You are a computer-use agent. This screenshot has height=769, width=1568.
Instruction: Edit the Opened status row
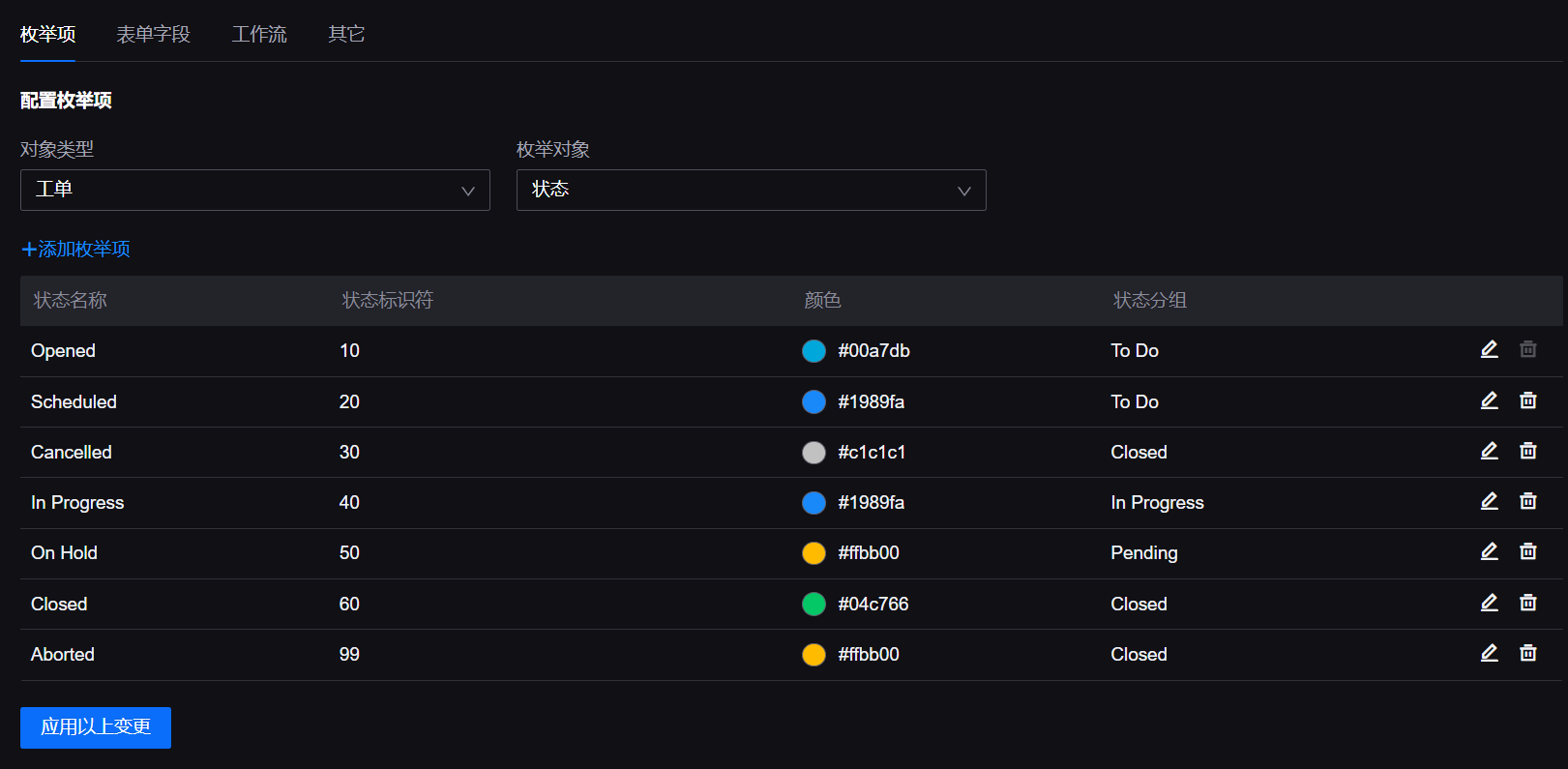point(1489,350)
